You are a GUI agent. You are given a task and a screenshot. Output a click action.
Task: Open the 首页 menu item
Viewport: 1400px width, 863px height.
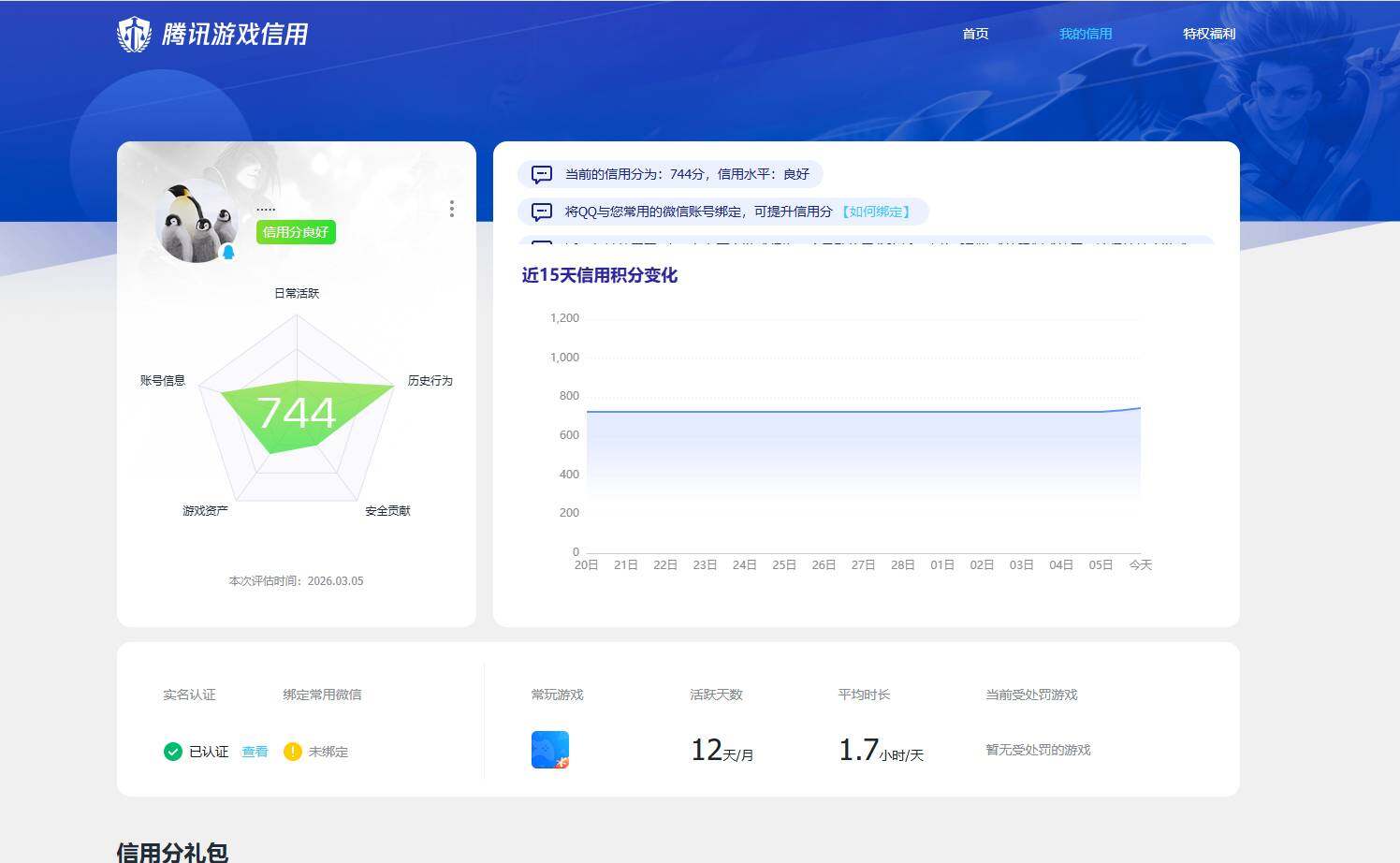pos(974,34)
